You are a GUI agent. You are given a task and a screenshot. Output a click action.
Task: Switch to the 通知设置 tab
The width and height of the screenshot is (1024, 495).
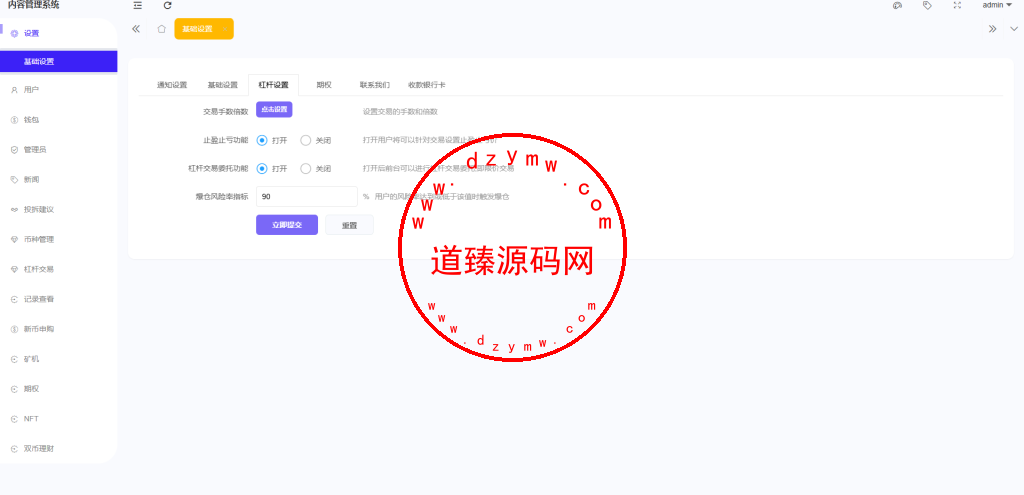point(172,85)
